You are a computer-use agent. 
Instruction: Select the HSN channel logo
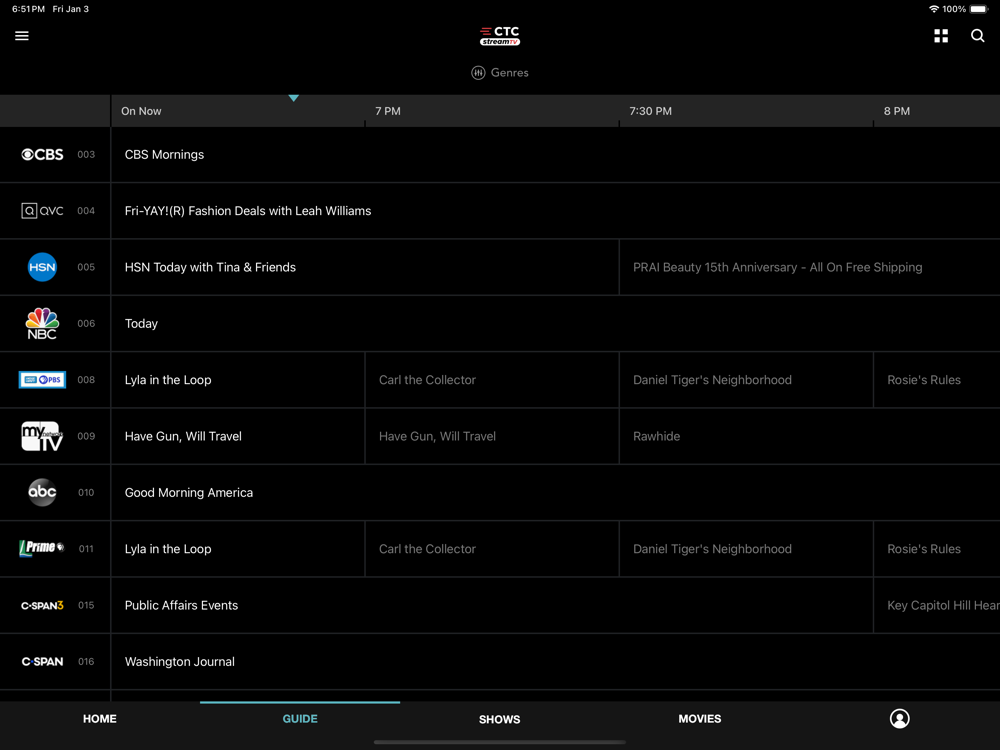click(x=42, y=267)
